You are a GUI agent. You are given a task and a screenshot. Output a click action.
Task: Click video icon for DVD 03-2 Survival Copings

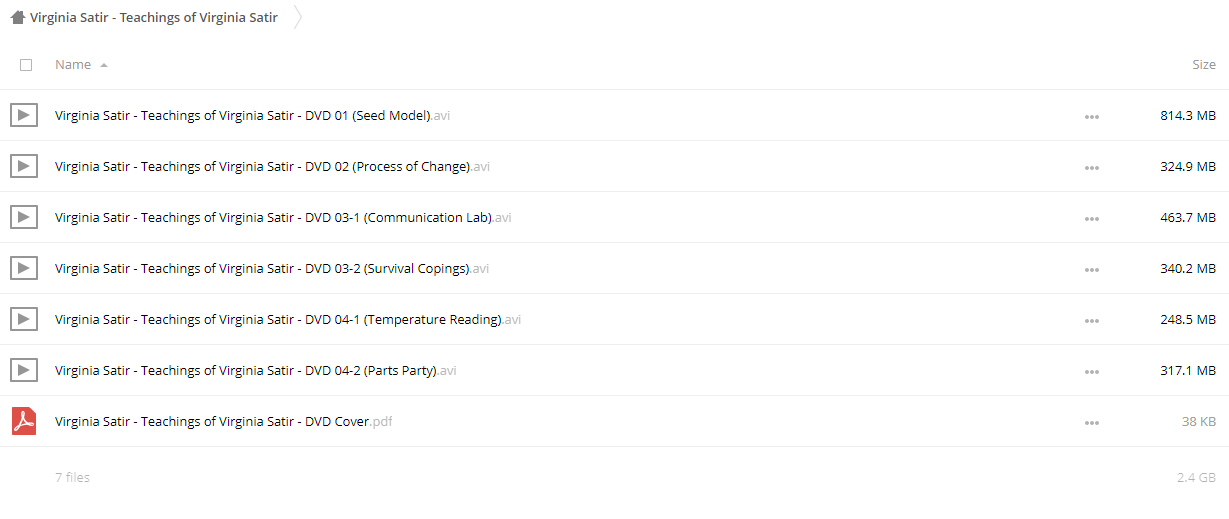coord(24,268)
